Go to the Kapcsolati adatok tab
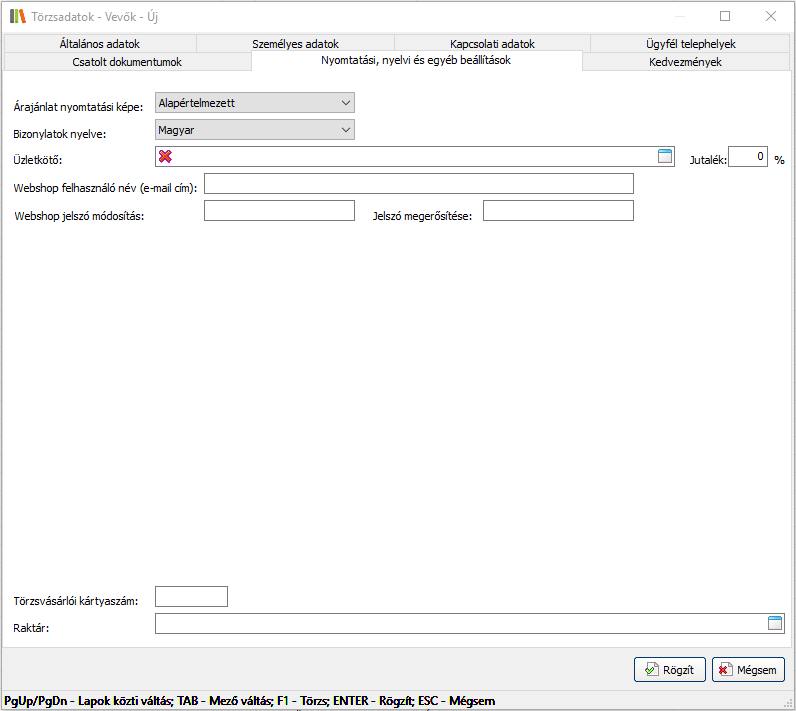 tap(492, 44)
